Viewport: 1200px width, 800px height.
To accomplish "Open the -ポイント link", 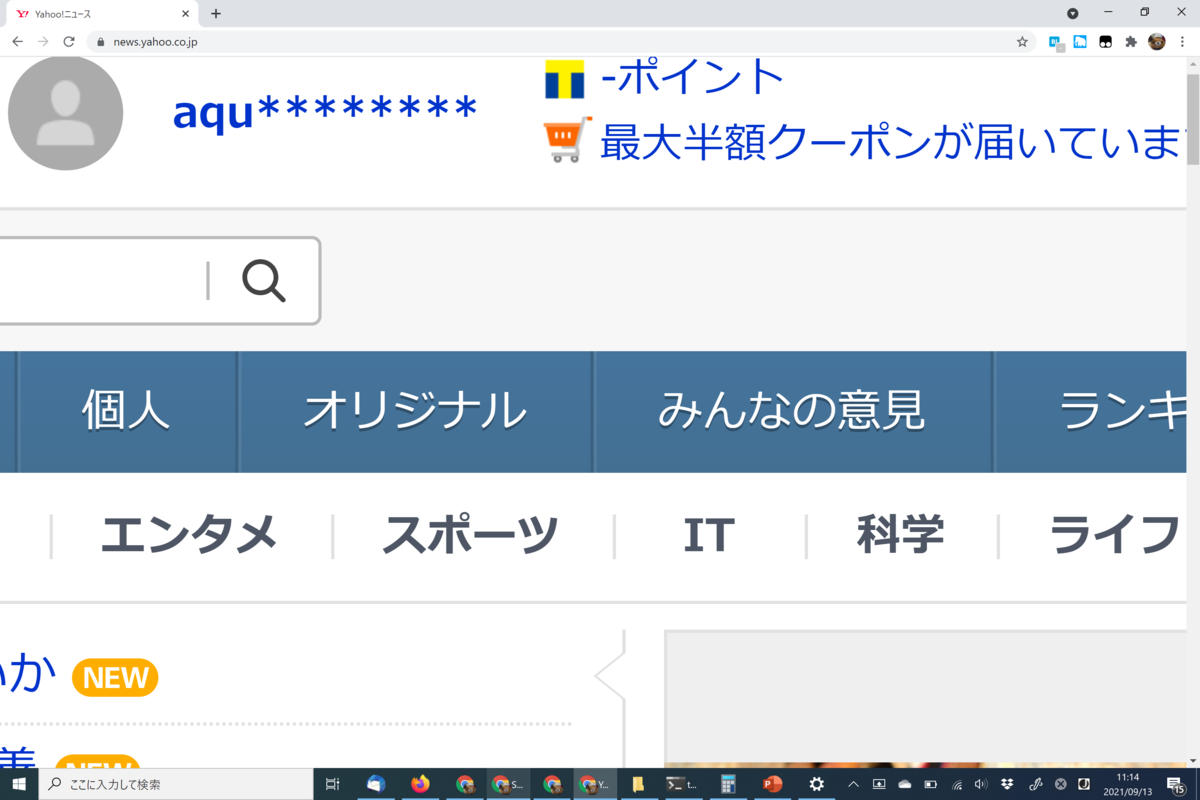I will coord(693,77).
